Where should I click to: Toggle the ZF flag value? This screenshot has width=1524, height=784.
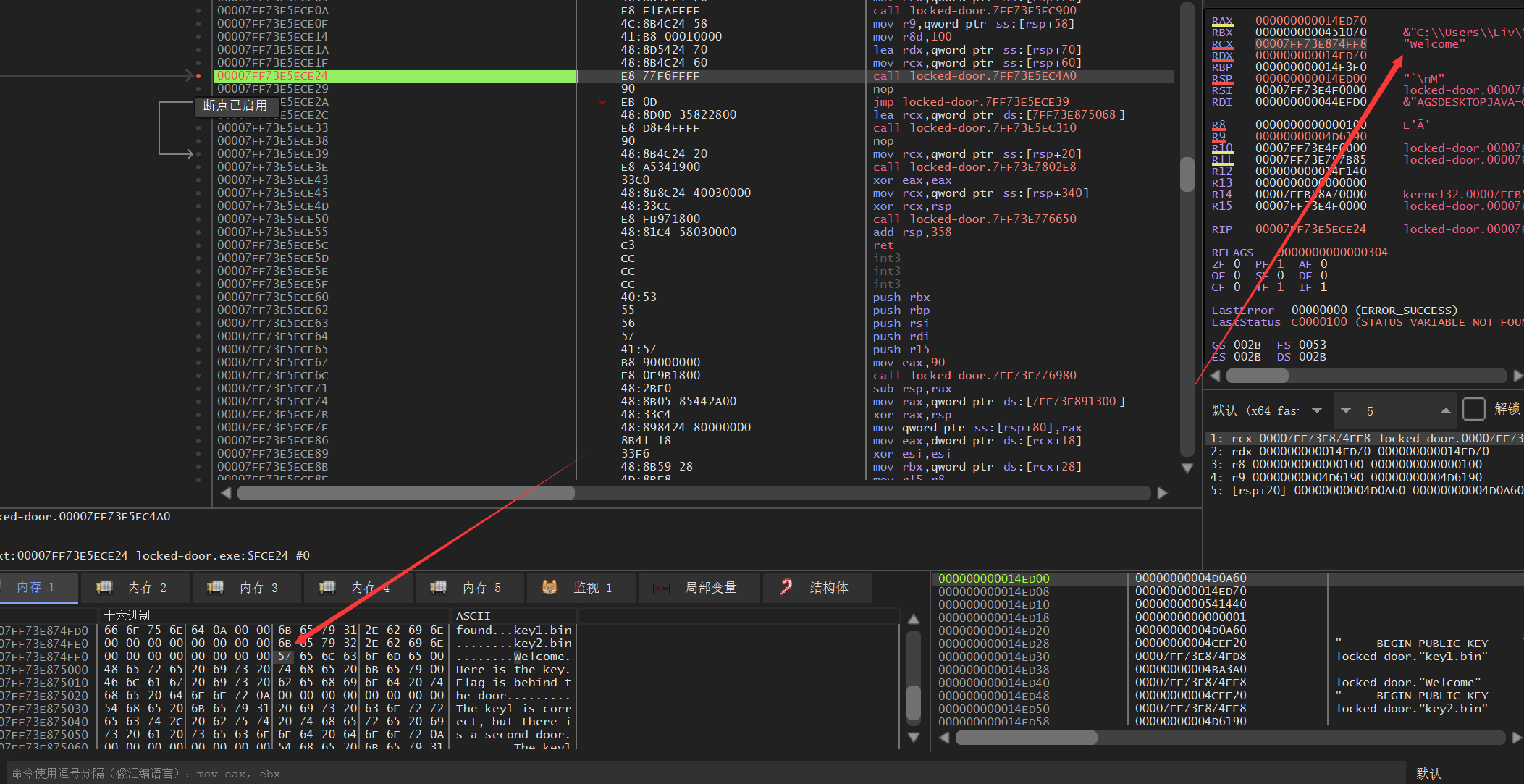tap(1237, 264)
